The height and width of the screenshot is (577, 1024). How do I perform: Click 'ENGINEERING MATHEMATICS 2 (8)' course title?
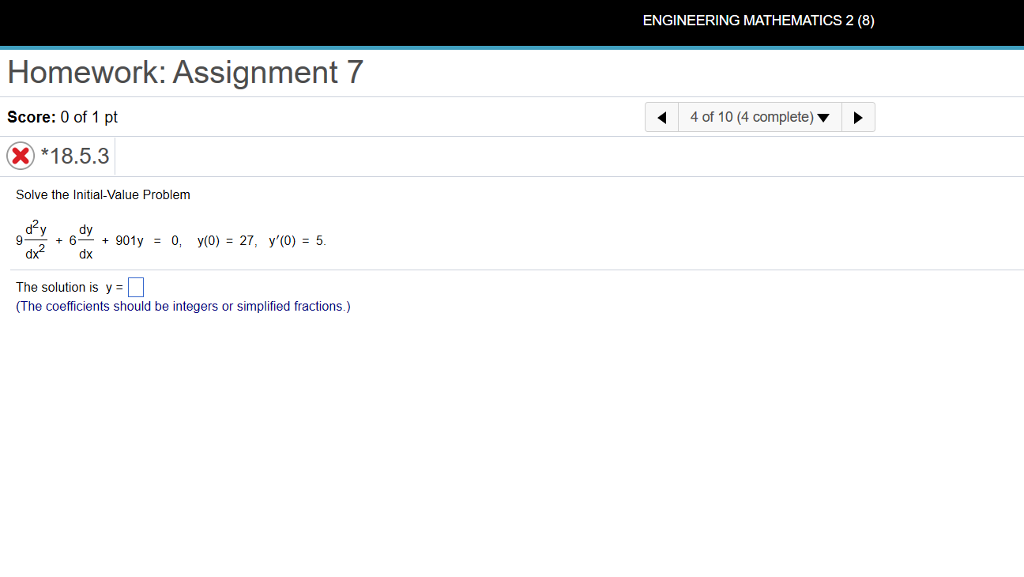coord(758,21)
